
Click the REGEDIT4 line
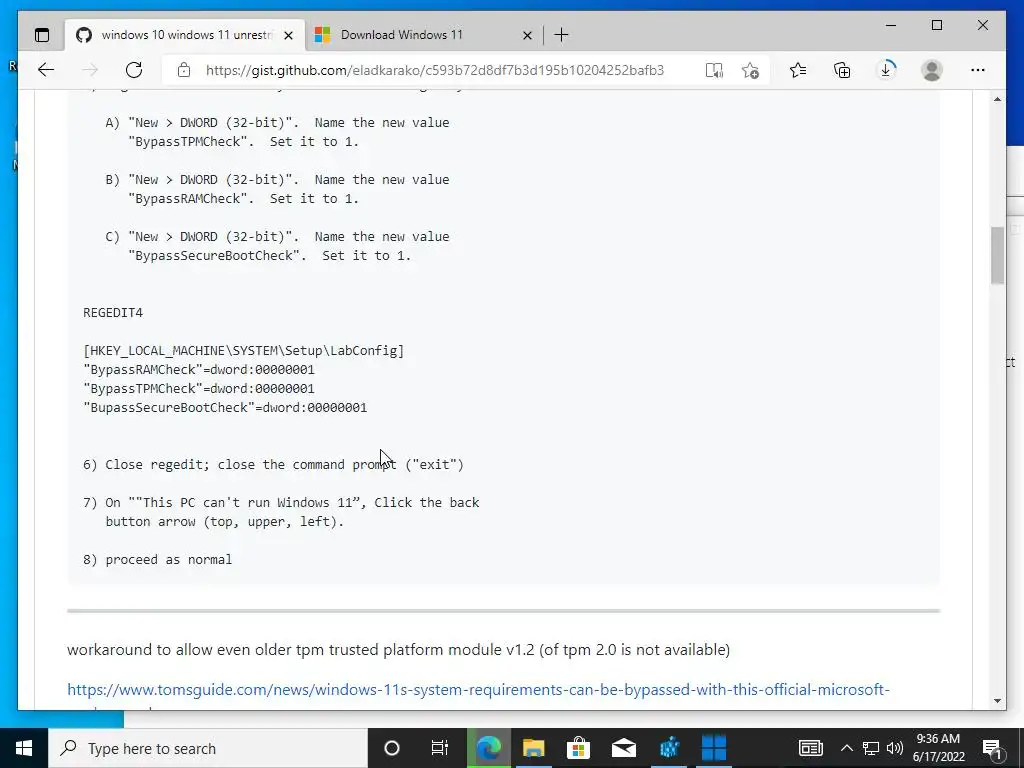[x=113, y=313]
